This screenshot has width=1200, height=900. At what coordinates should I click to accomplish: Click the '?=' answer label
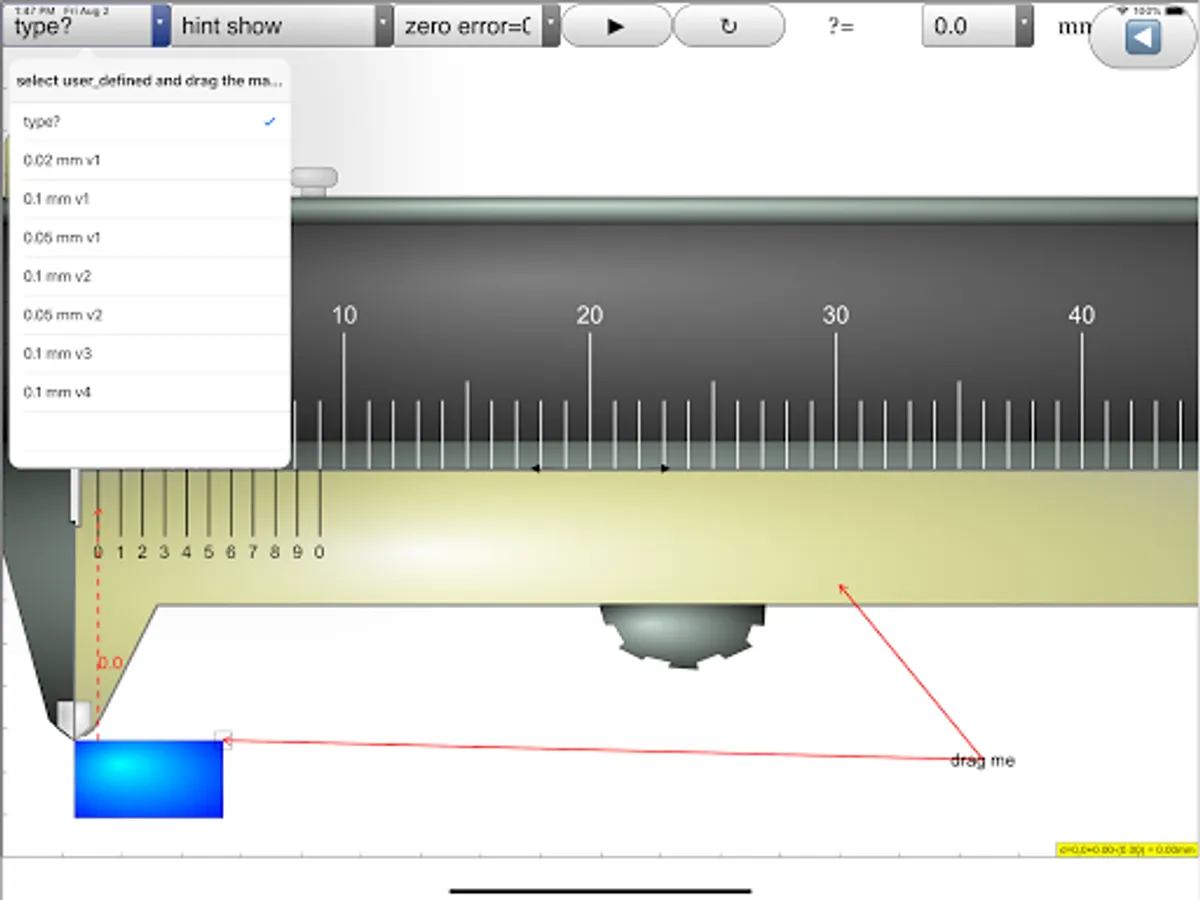pyautogui.click(x=841, y=26)
